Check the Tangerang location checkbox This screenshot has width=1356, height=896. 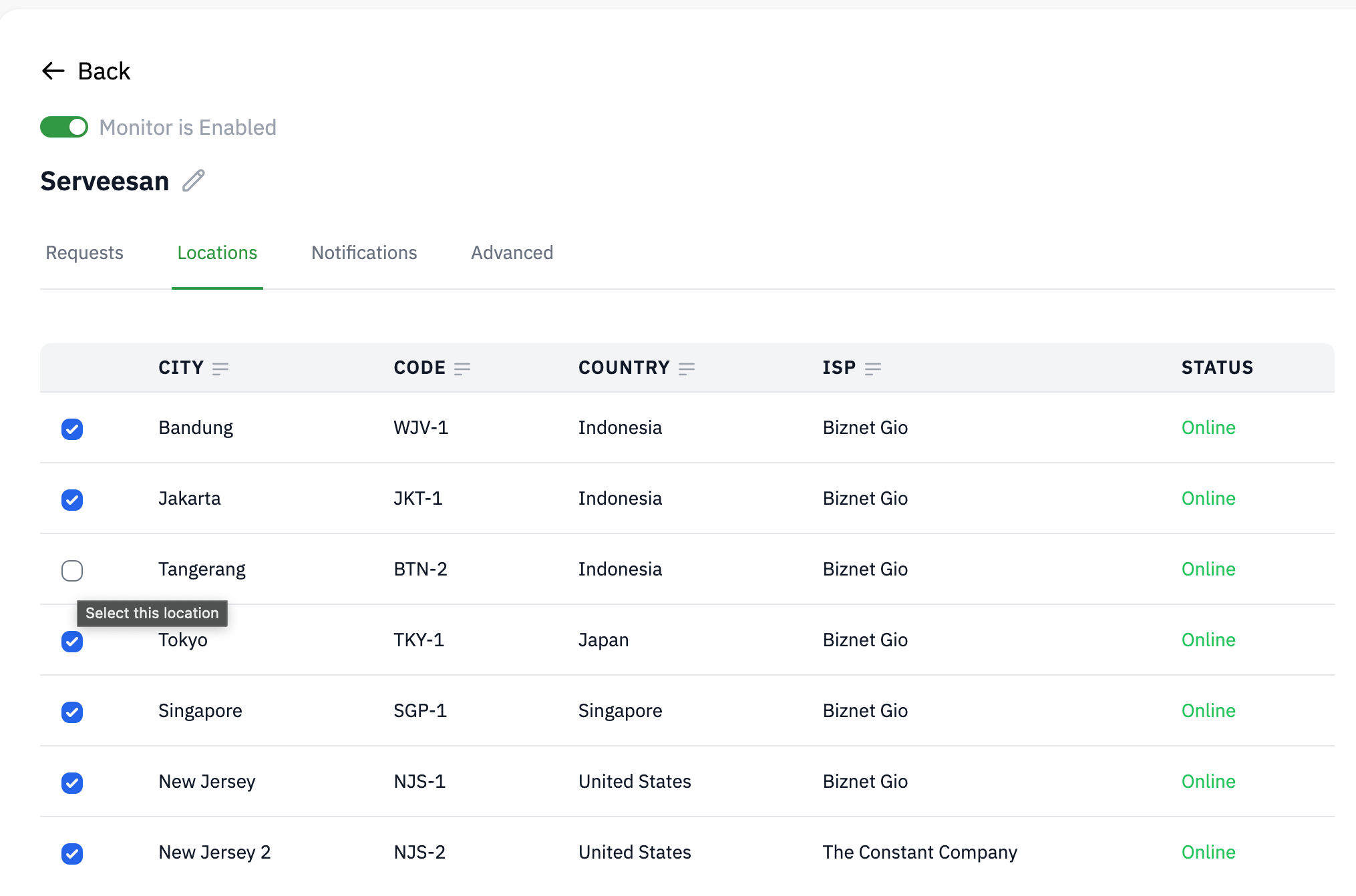(72, 571)
